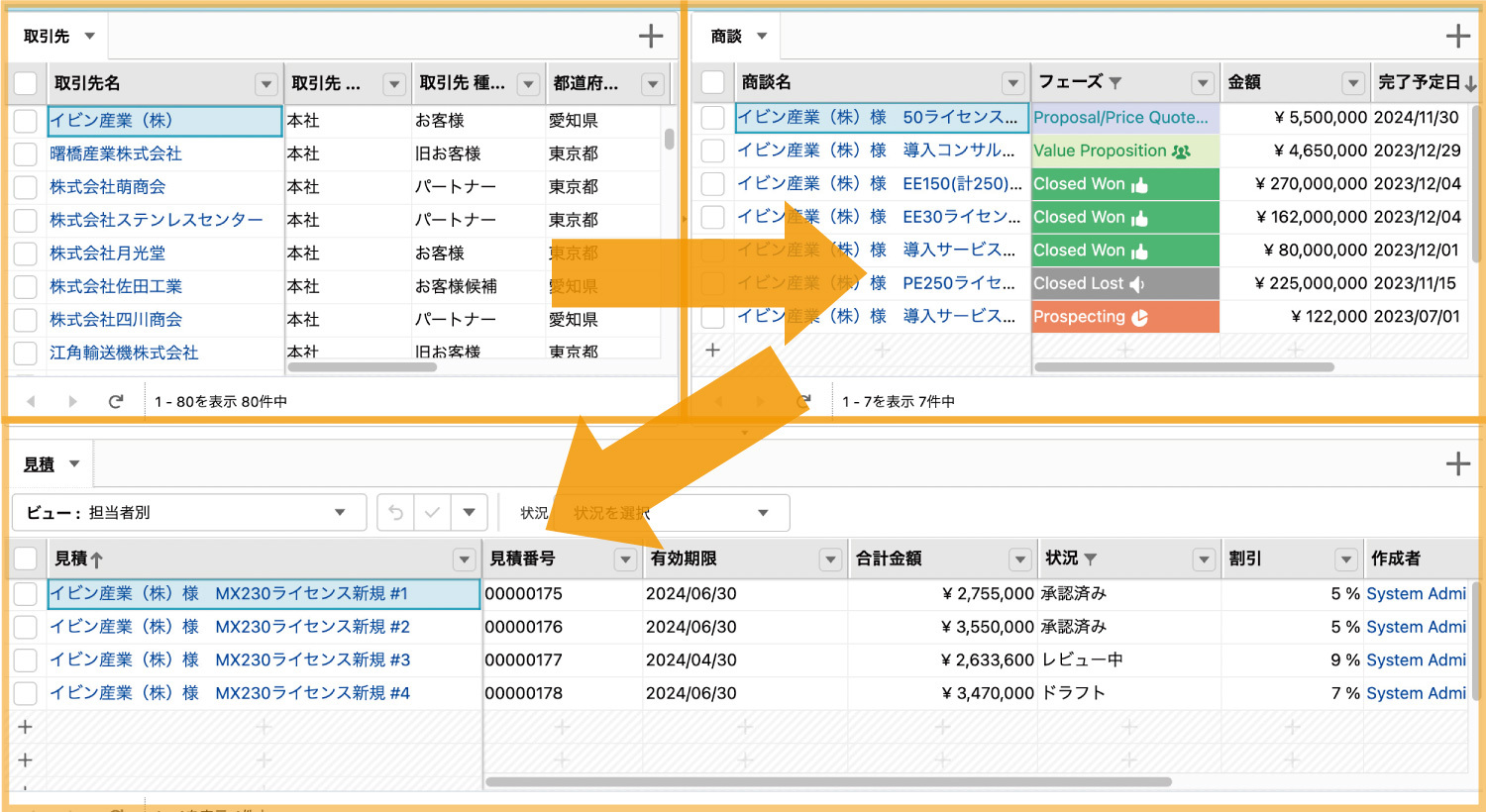Refresh the 取引先 list
The width and height of the screenshot is (1486, 812).
[116, 401]
